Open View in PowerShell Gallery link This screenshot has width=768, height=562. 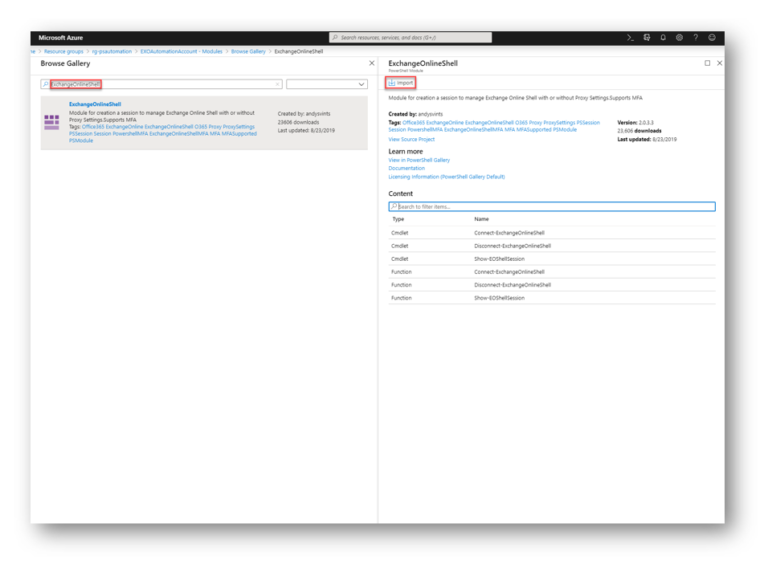coord(419,160)
